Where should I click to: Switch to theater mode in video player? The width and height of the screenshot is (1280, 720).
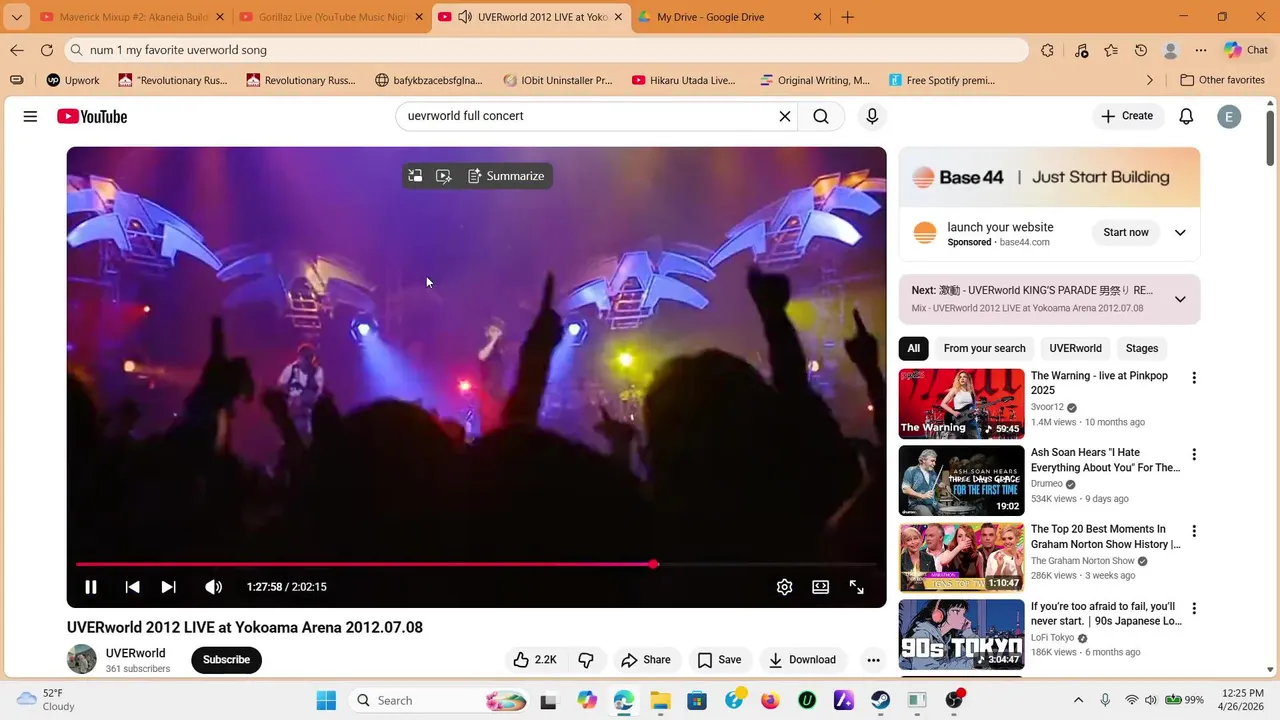pos(820,587)
